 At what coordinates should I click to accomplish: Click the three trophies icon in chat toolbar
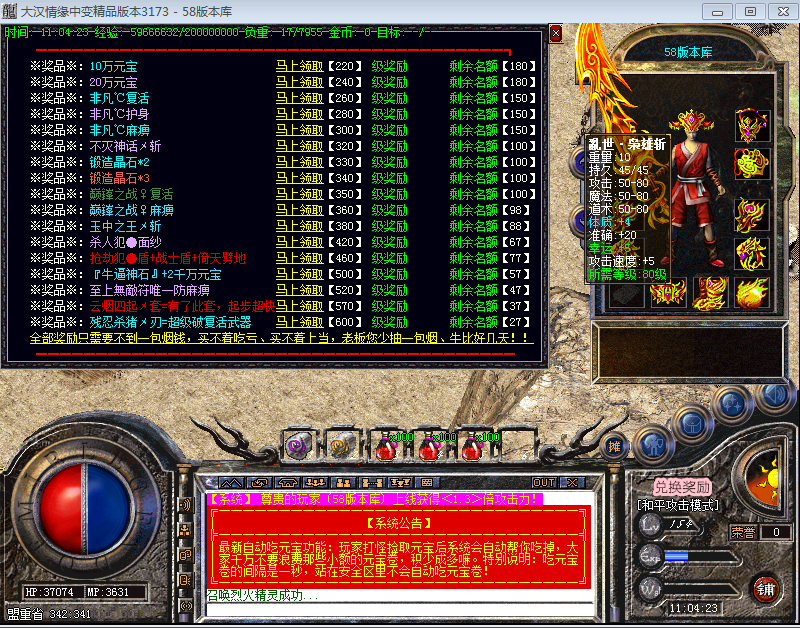pyautogui.click(x=399, y=482)
